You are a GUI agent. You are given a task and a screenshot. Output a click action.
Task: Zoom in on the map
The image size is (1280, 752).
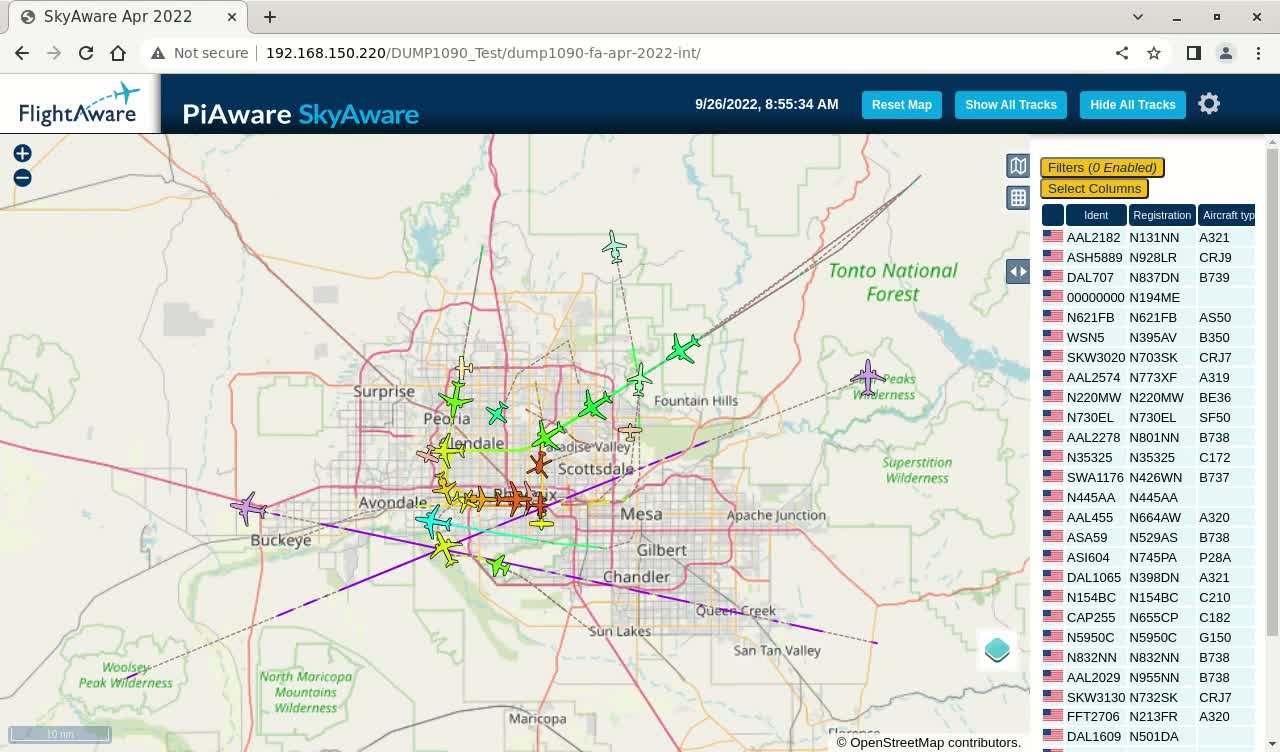point(22,153)
